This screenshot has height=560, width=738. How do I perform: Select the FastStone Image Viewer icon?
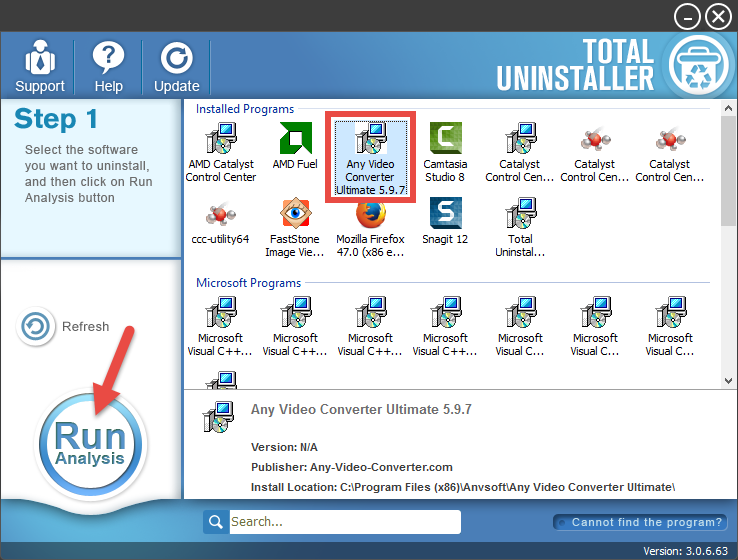[295, 228]
